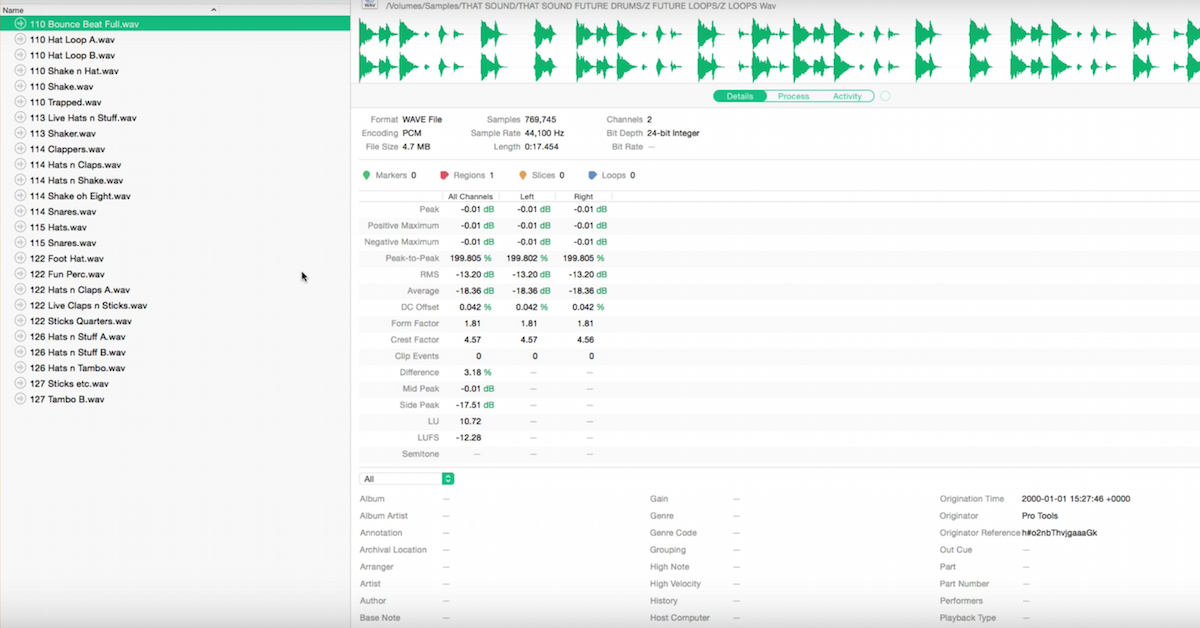Click the play arrow beside 110 Hat Loop A.wav
Image resolution: width=1200 pixels, height=628 pixels.
tap(22, 39)
